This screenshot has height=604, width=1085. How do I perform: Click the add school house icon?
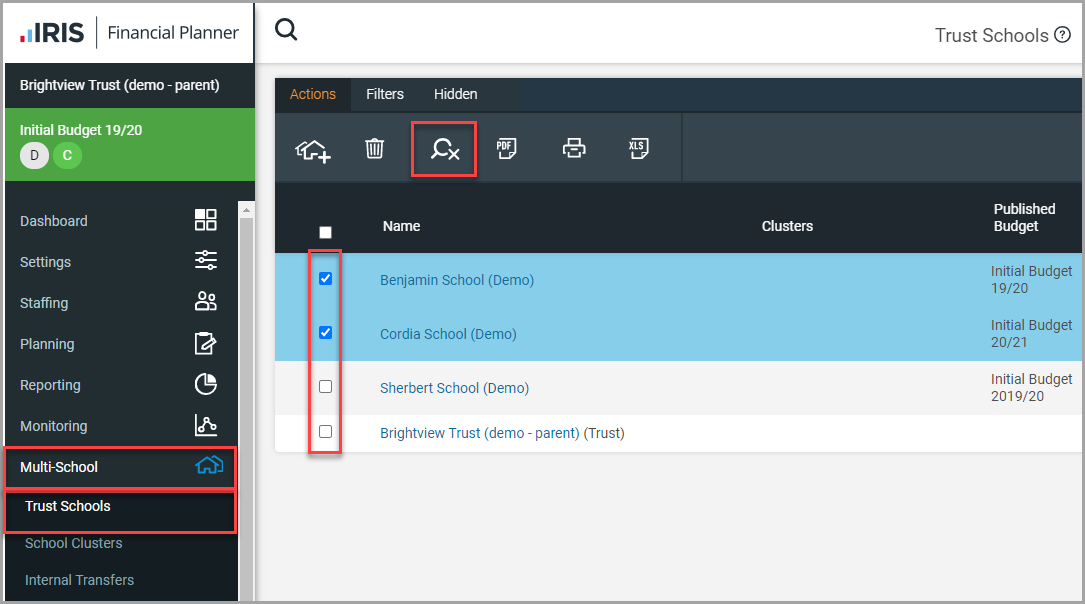tap(313, 150)
